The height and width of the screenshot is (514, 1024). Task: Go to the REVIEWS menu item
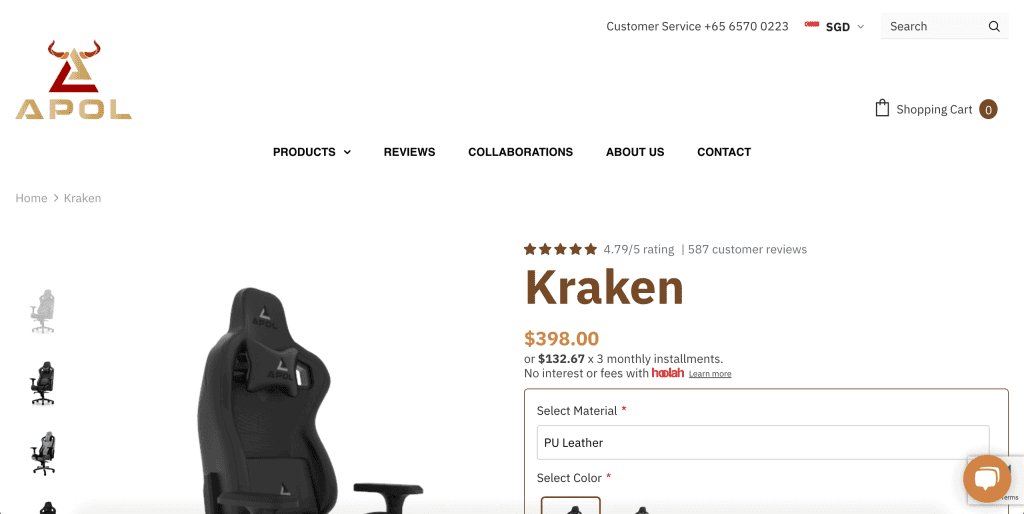tap(409, 152)
